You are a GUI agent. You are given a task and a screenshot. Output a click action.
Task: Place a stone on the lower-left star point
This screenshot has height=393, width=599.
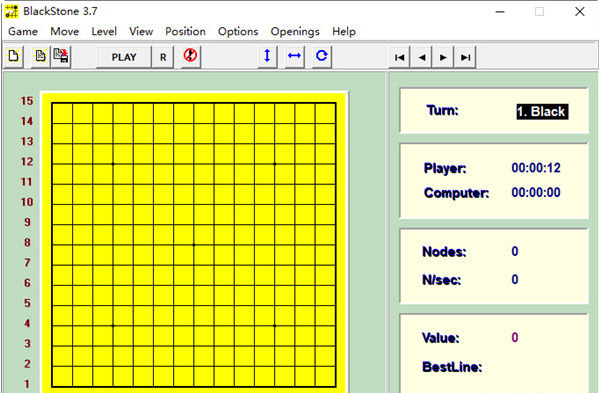click(113, 326)
